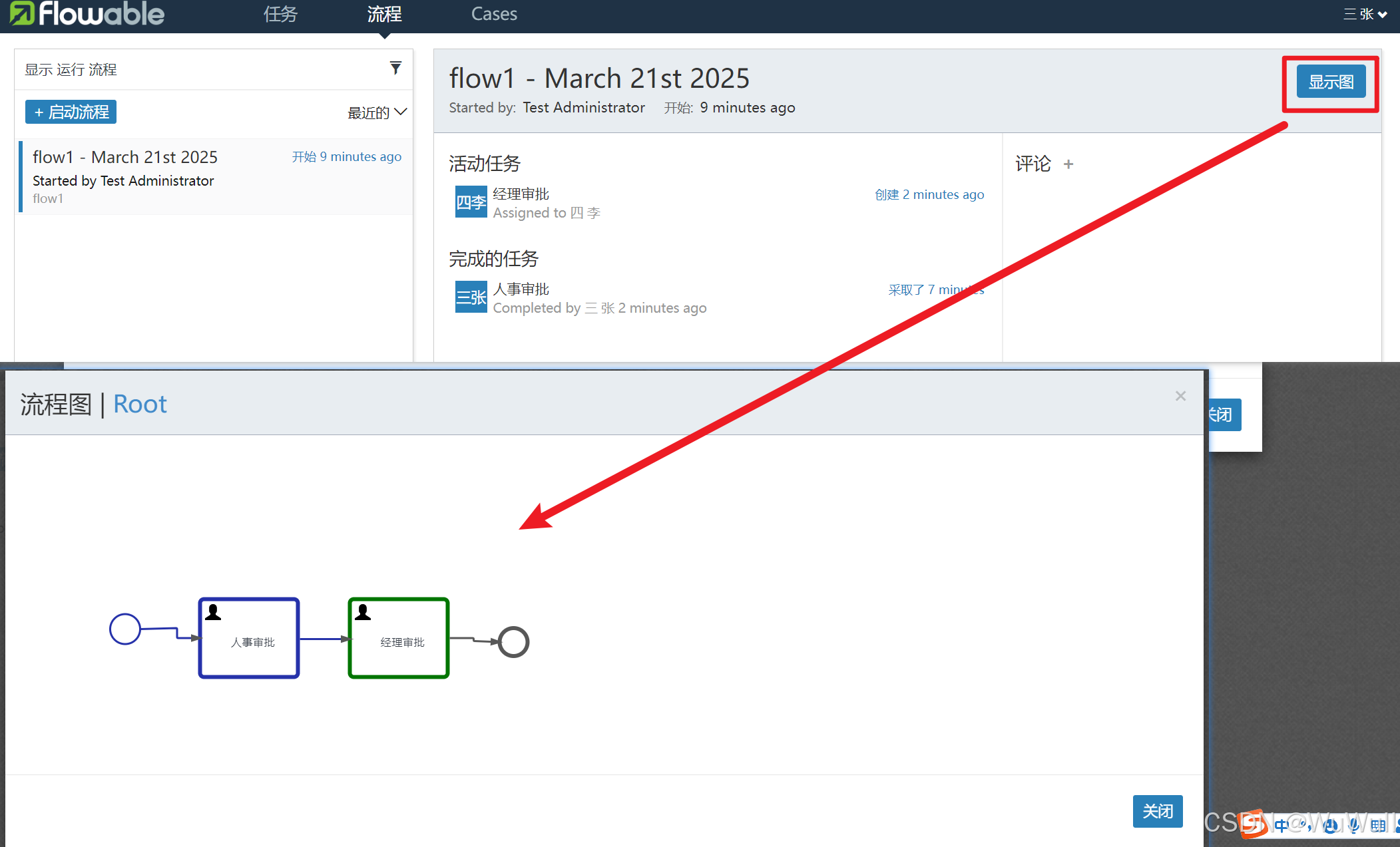Select the 经理审批 task node
This screenshot has height=847, width=1400.
click(399, 638)
